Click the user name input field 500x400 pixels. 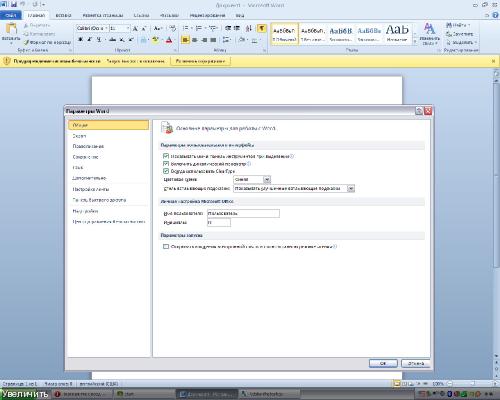pyautogui.click(x=243, y=213)
